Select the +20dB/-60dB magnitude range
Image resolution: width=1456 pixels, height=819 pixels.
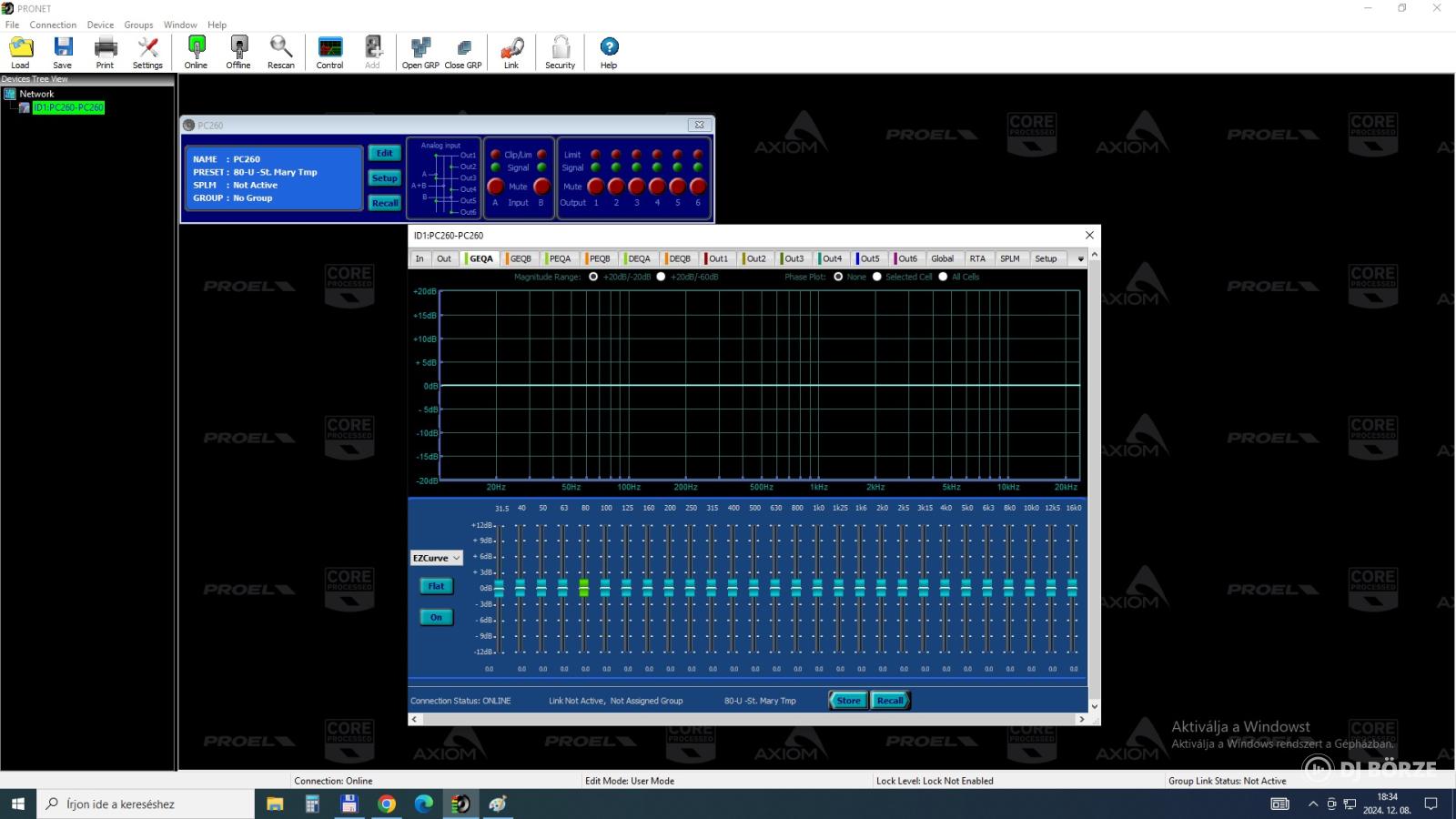click(x=661, y=277)
